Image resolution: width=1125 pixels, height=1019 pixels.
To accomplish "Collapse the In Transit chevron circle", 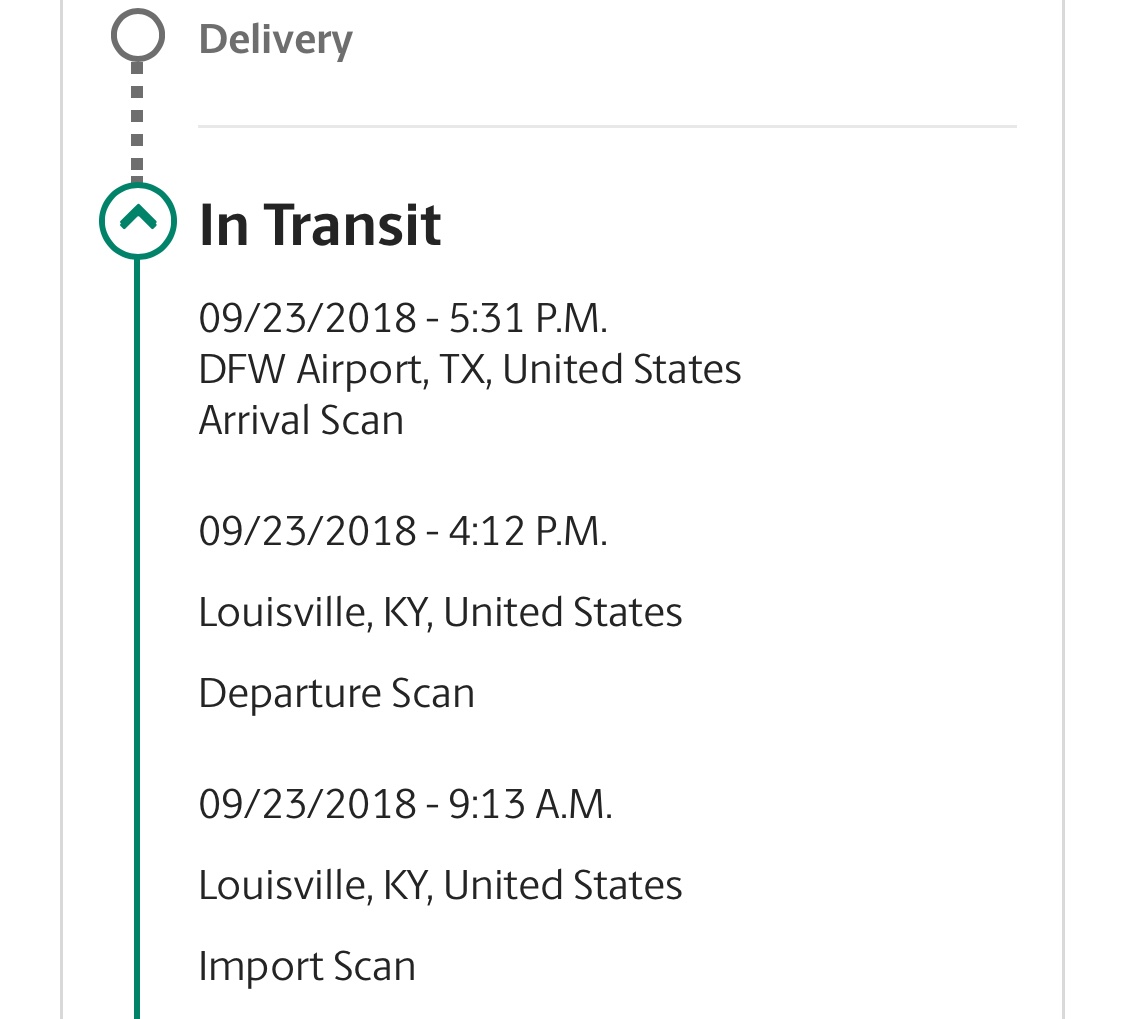I will tap(138, 221).
